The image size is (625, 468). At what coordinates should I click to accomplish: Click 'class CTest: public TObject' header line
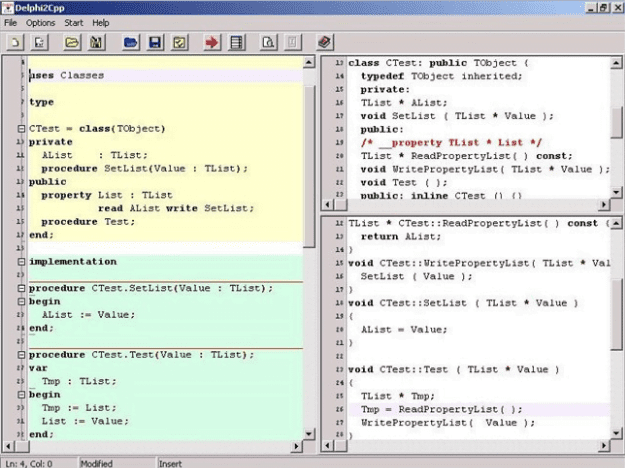pos(438,63)
